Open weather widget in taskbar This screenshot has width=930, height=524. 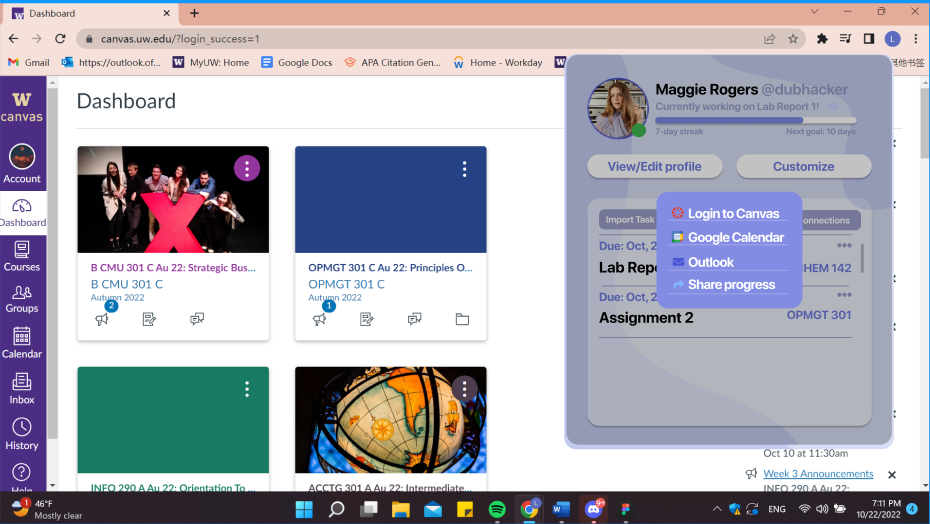tap(47, 509)
